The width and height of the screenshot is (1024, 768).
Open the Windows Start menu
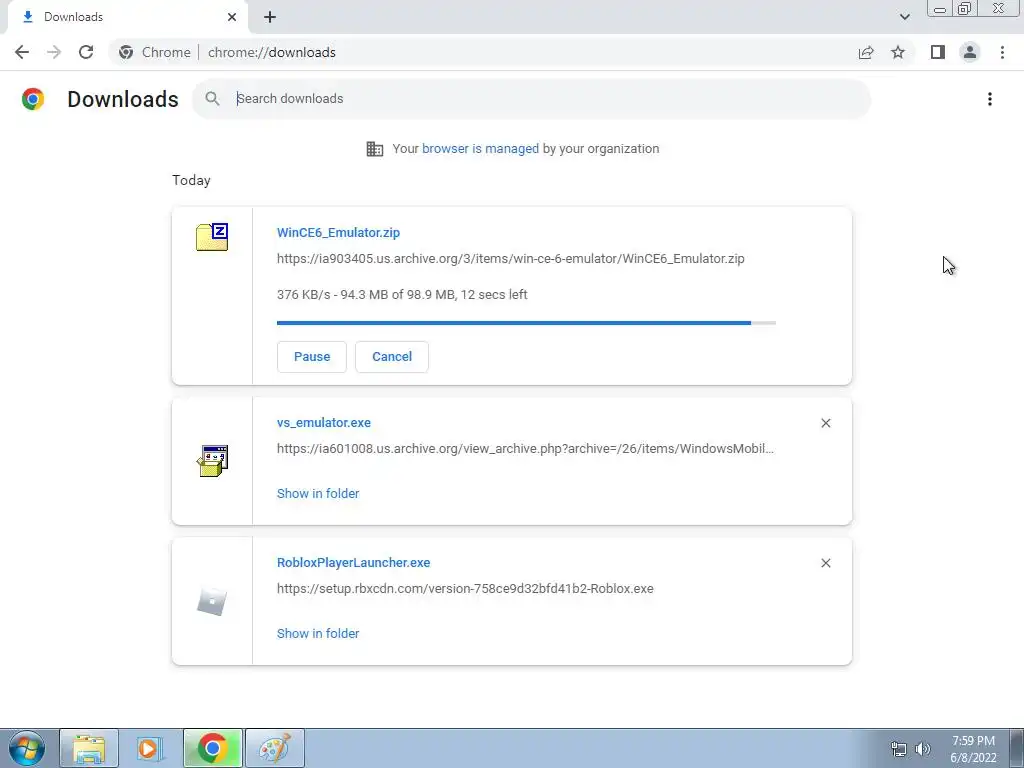tap(27, 748)
